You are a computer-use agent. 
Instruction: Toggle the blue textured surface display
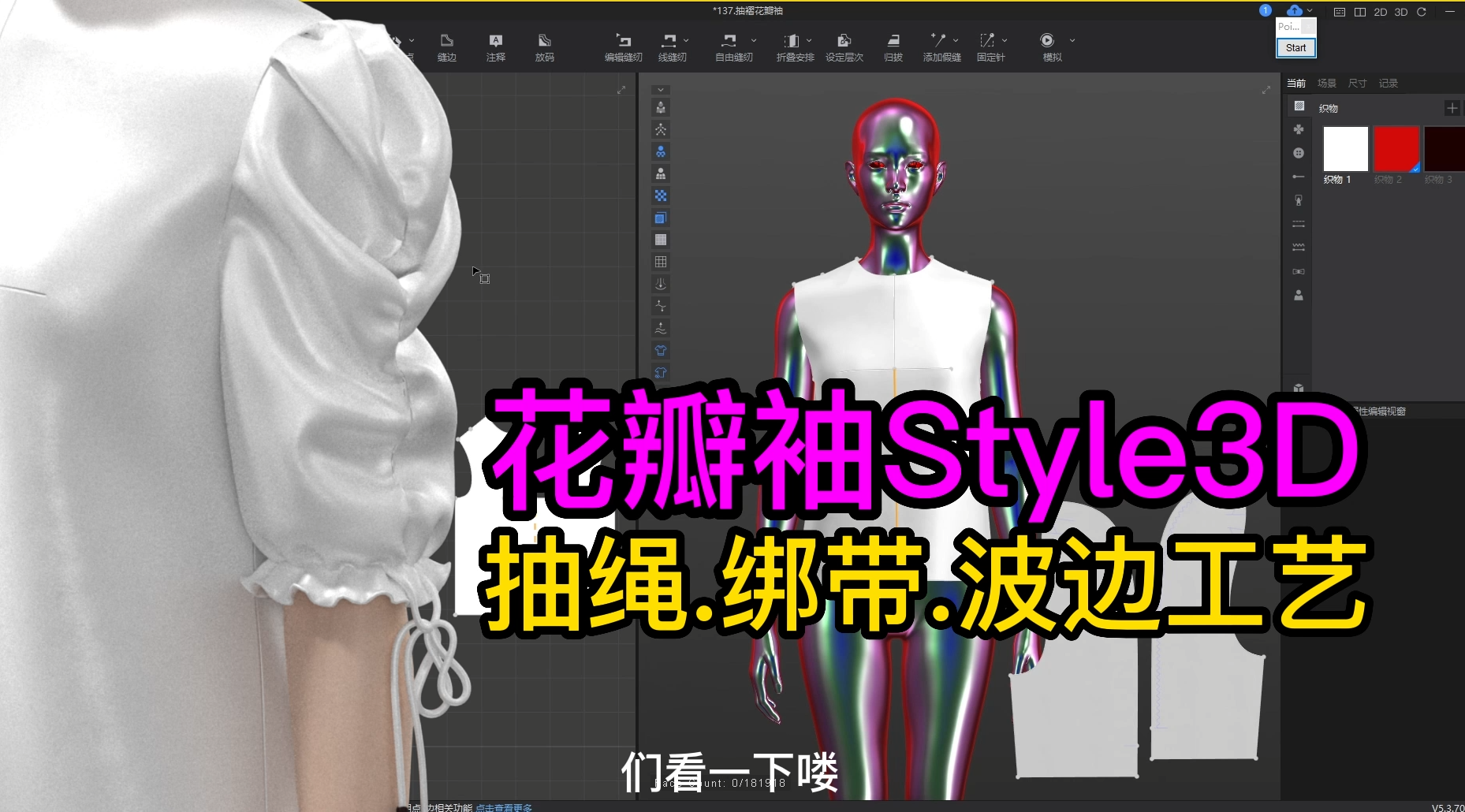point(661,218)
